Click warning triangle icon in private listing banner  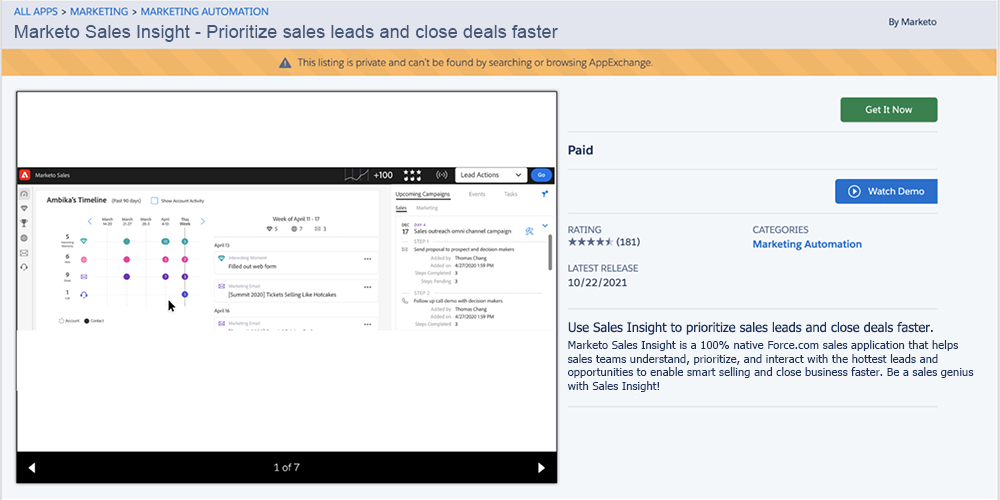(285, 62)
